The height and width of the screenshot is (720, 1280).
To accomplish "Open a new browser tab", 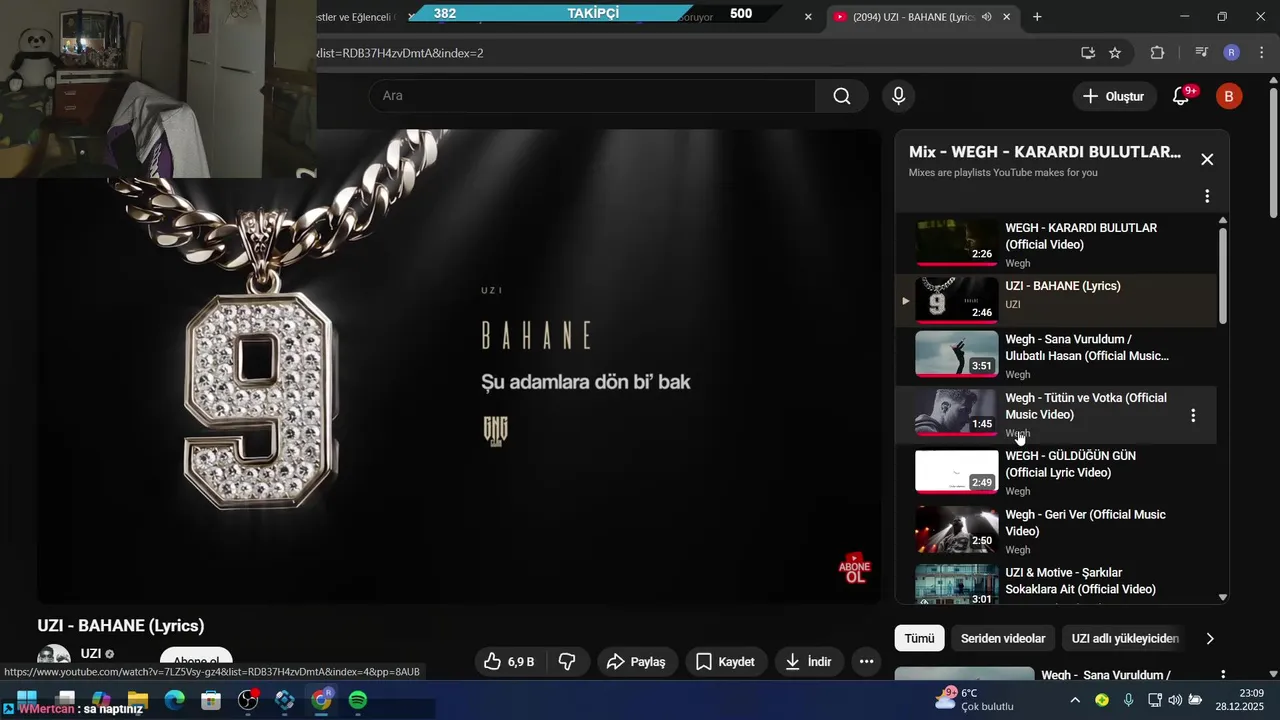I will [x=1037, y=17].
